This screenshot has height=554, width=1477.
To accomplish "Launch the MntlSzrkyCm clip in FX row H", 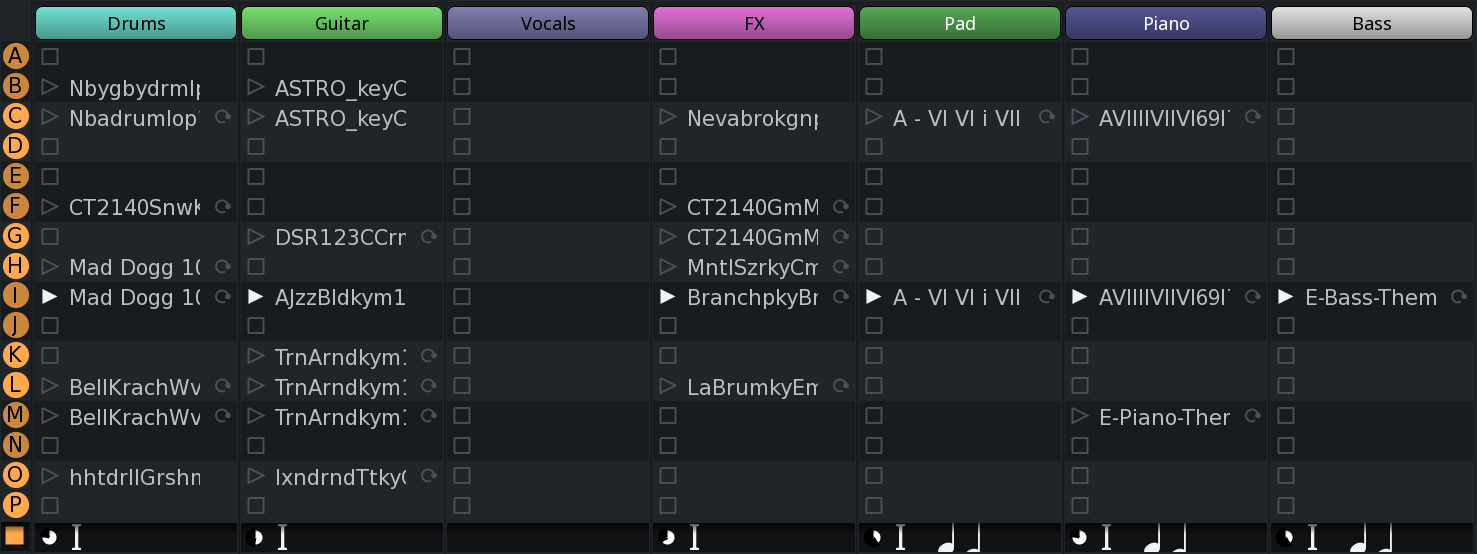I will pyautogui.click(x=668, y=267).
